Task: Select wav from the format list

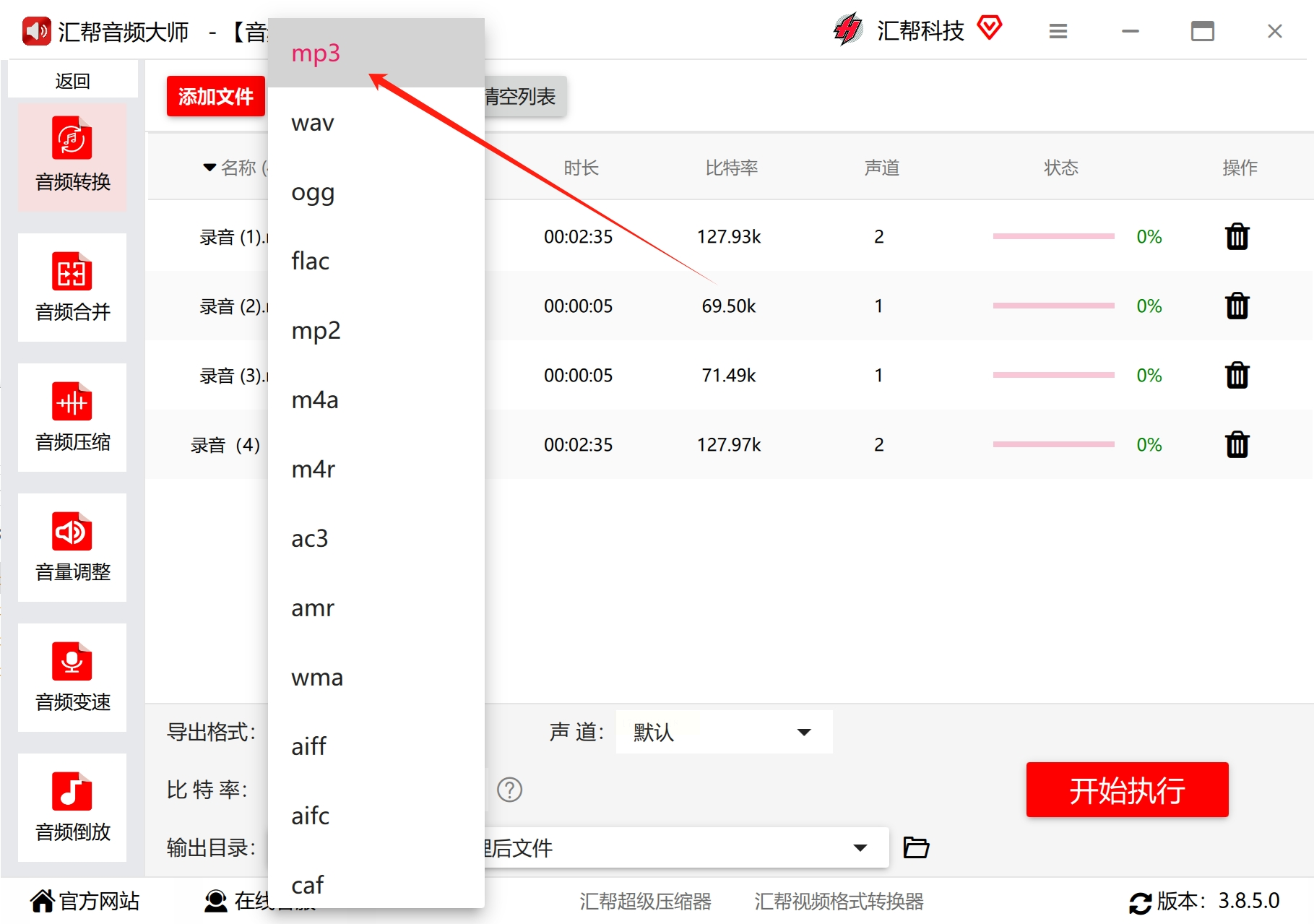Action: (376, 122)
